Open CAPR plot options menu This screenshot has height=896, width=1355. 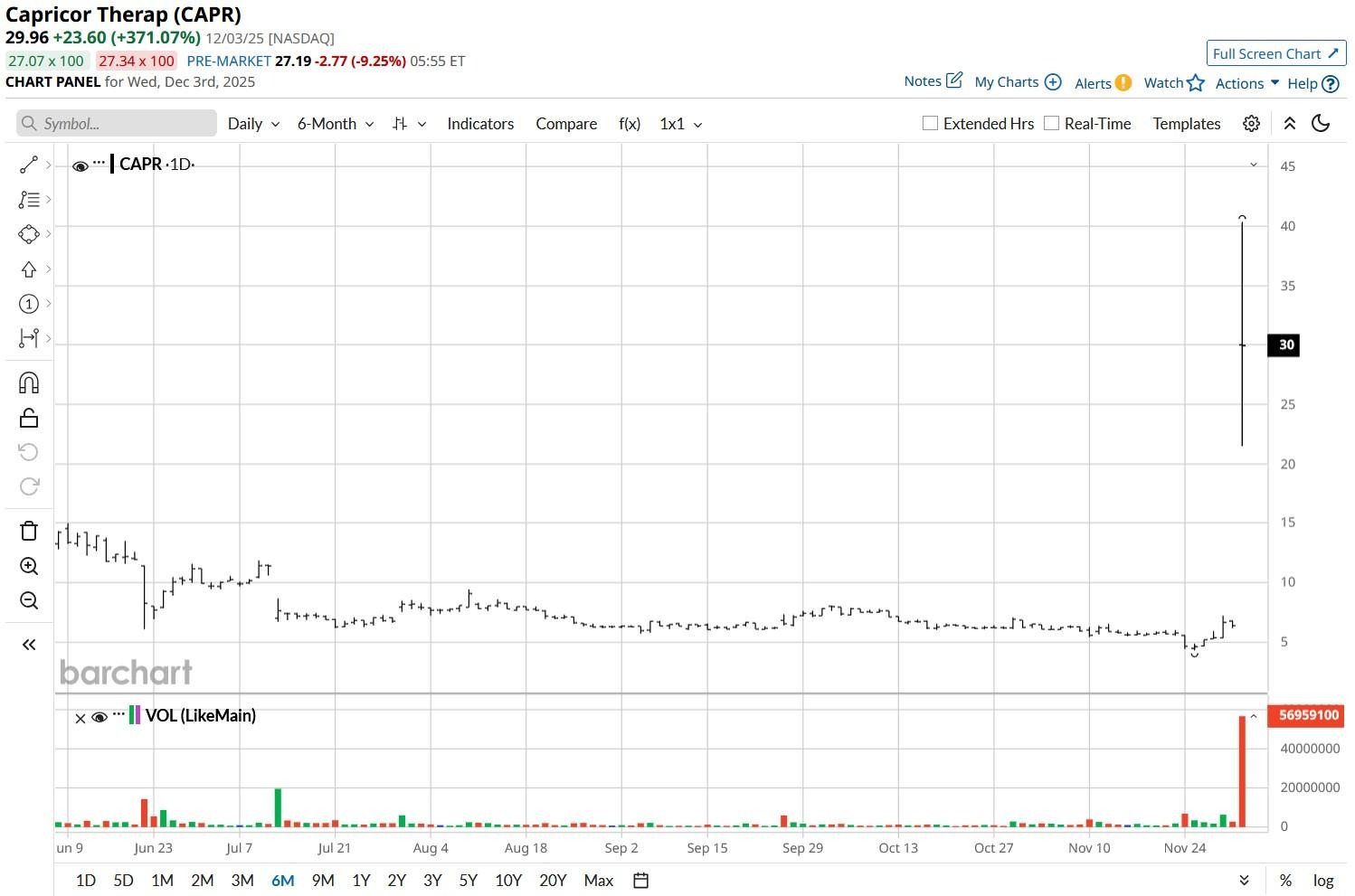pyautogui.click(x=99, y=163)
